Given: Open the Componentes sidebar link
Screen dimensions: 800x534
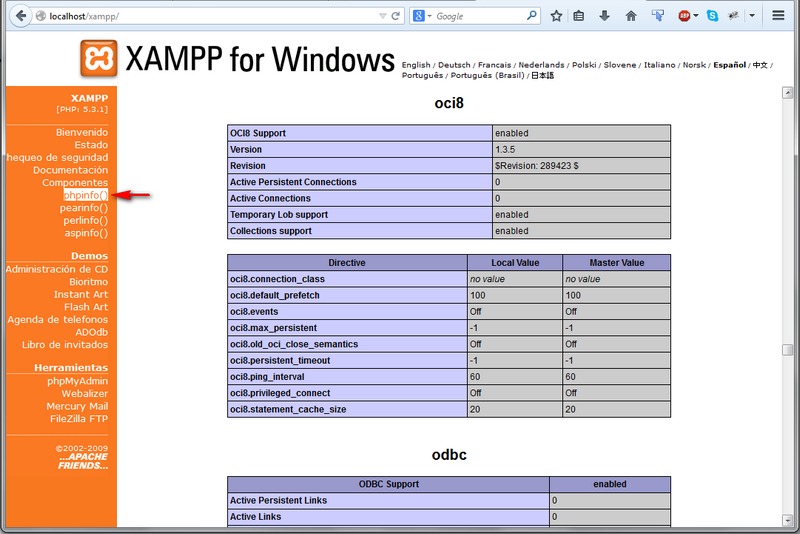Looking at the screenshot, I should tap(75, 183).
